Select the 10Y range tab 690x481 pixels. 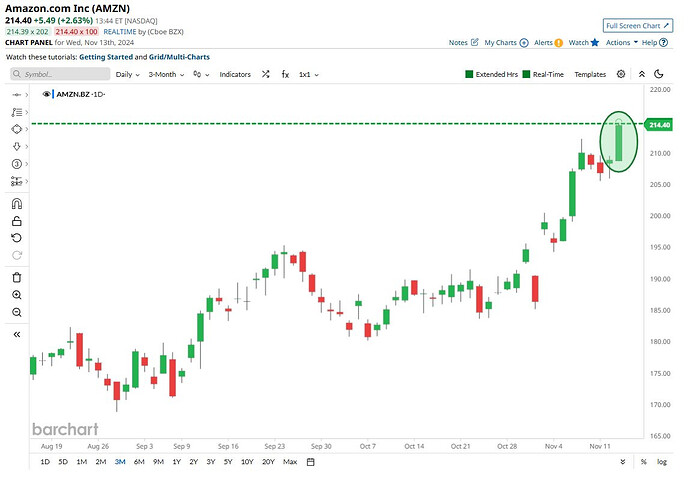tap(247, 462)
